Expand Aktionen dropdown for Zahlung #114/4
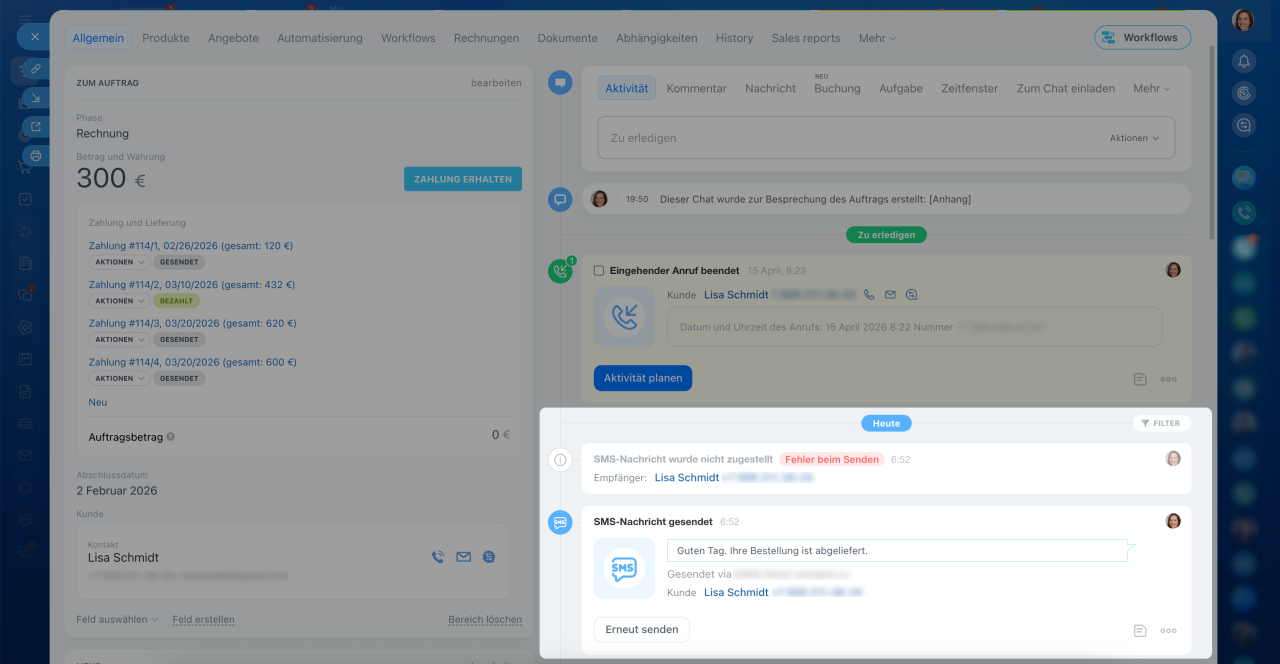The height and width of the screenshot is (664, 1280). 119,379
